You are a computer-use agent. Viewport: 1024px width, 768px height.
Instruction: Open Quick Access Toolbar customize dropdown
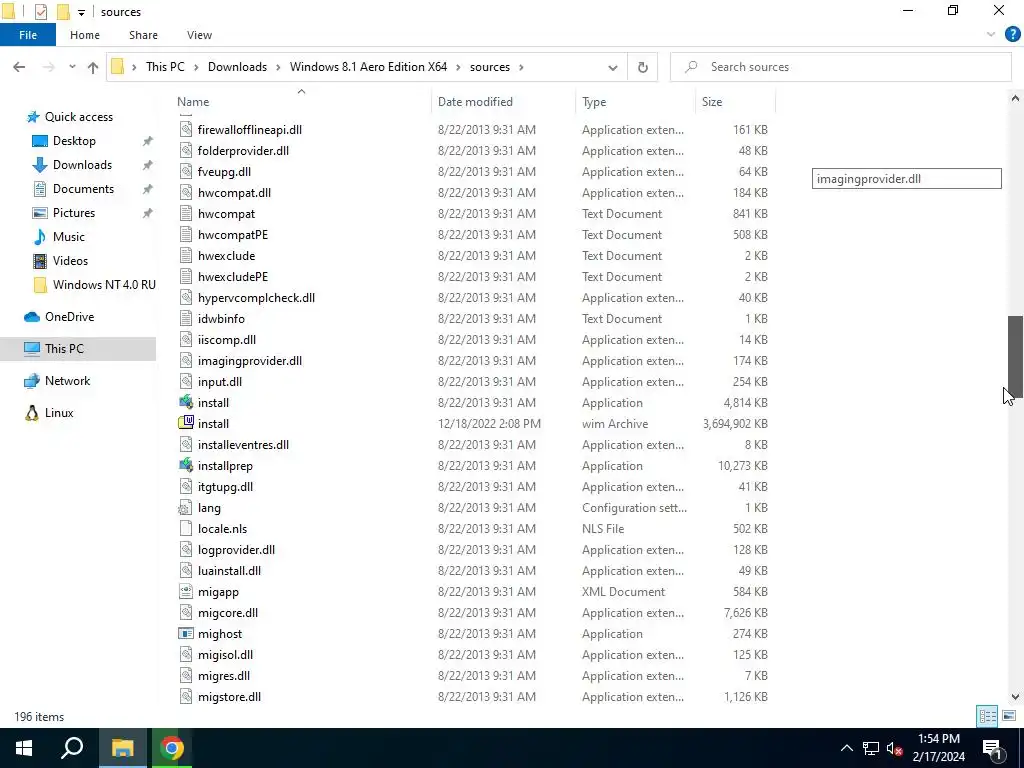tap(81, 12)
